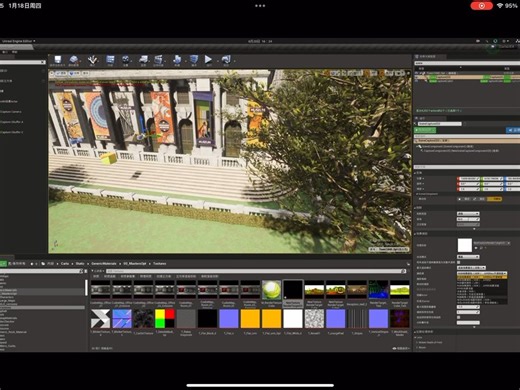
Task: Open the Filters dropdown in Content Browser
Action: pyautogui.click(x=98, y=271)
